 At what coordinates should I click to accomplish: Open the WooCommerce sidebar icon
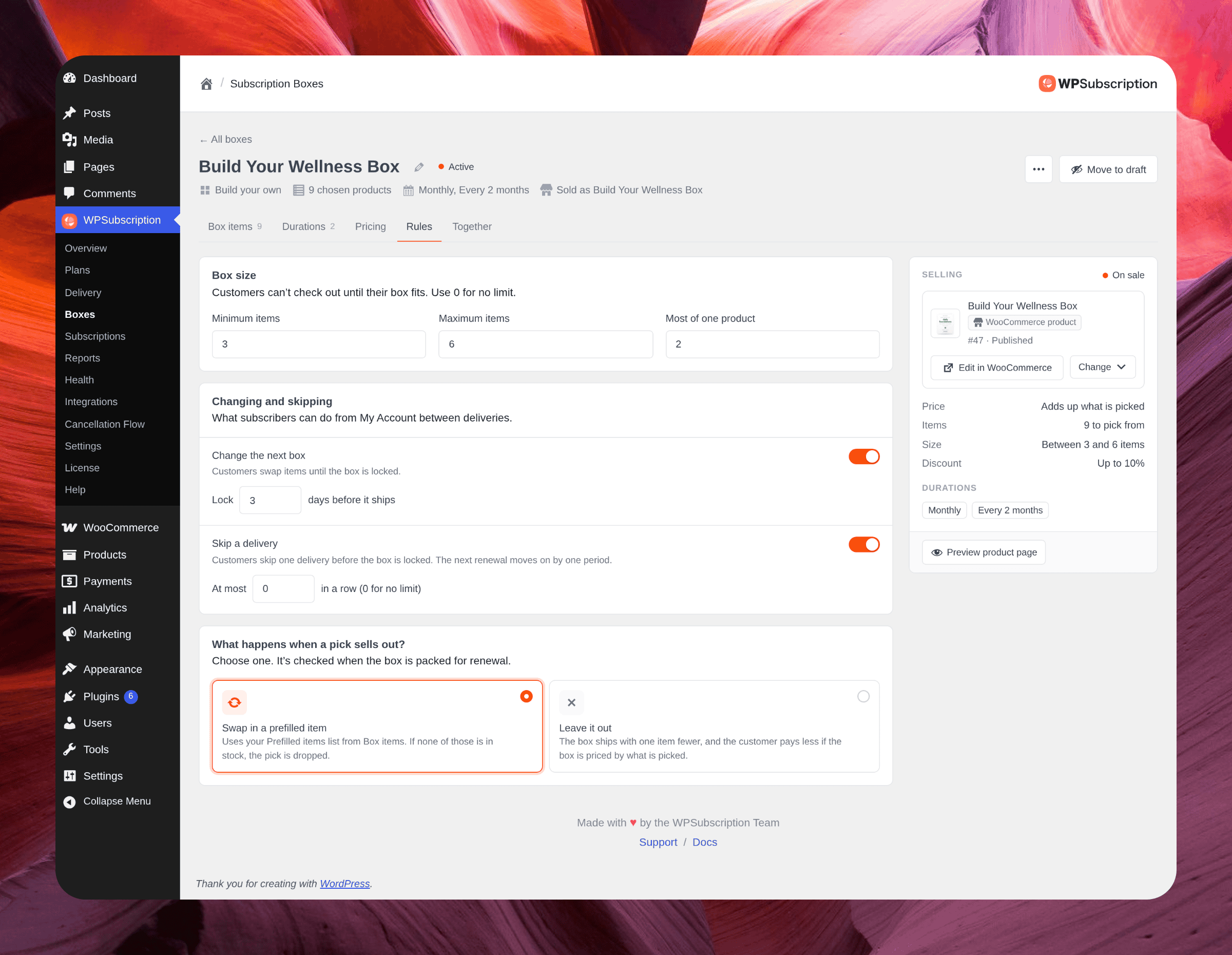pyautogui.click(x=69, y=527)
